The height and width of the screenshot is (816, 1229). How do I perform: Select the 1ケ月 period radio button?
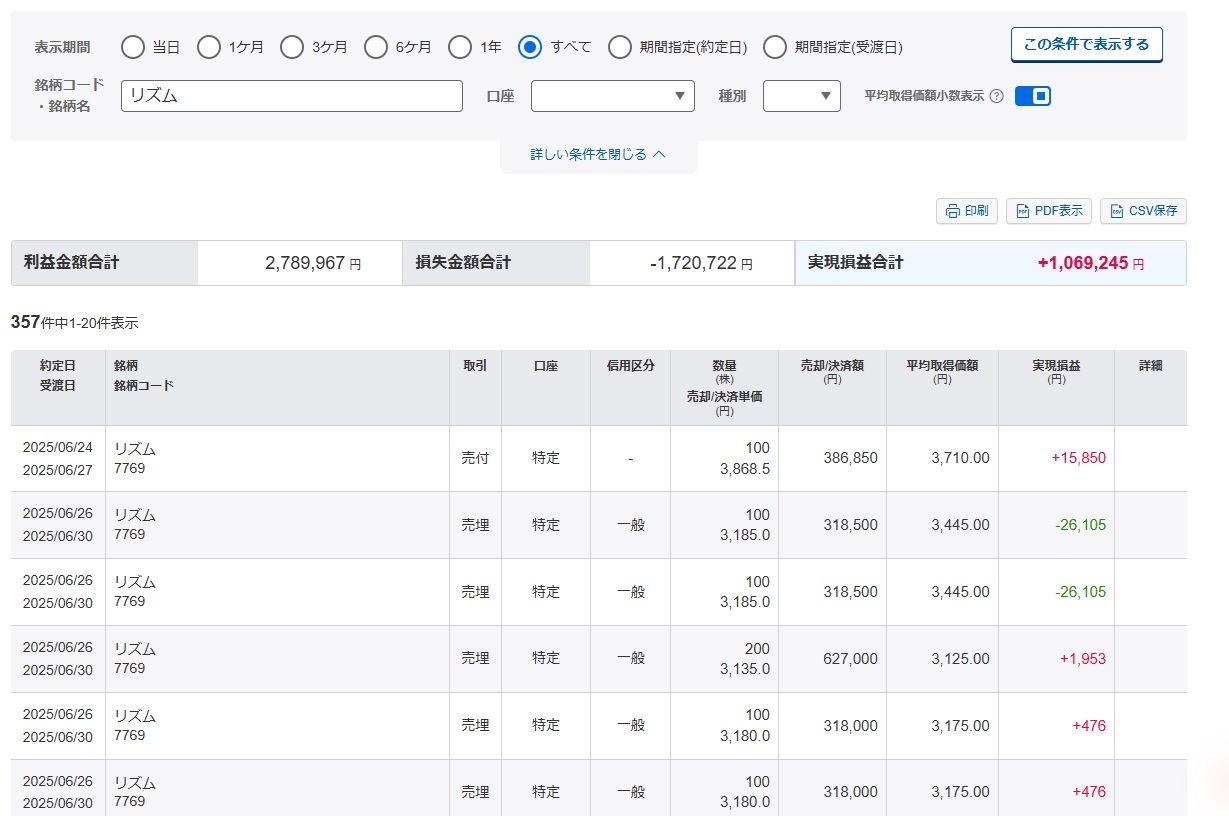209,47
